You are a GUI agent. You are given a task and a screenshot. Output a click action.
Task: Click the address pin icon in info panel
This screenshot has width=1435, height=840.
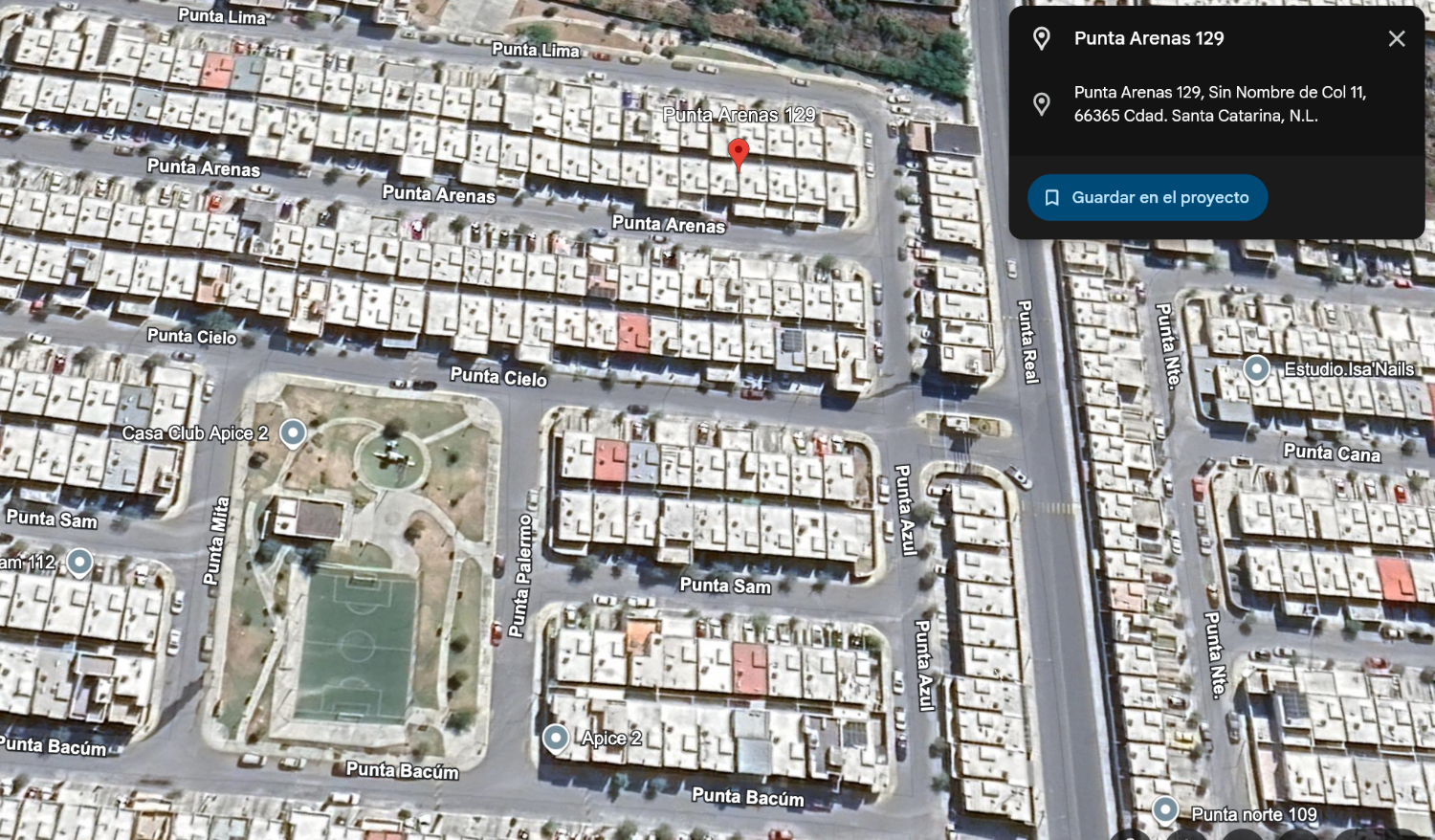[1042, 103]
